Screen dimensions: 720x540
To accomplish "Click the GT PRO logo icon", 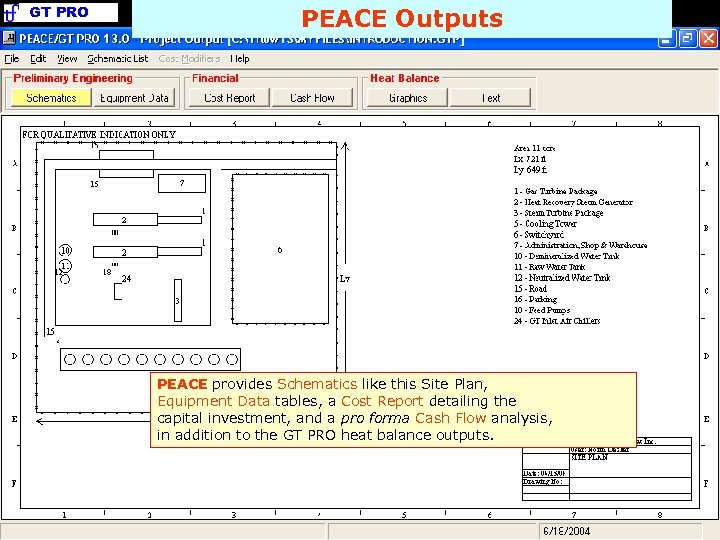I will [11, 12].
